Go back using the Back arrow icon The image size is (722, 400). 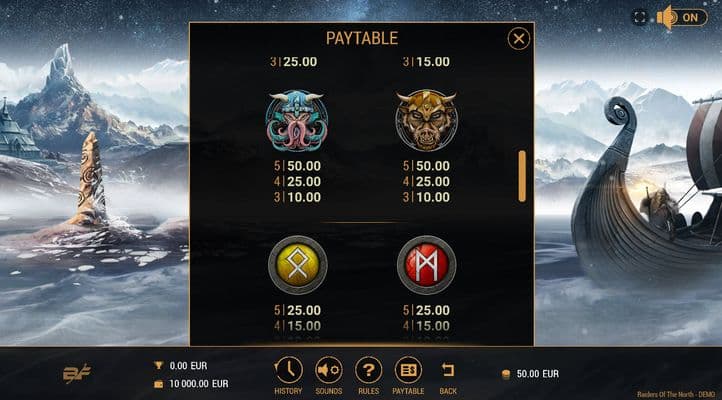pos(448,370)
